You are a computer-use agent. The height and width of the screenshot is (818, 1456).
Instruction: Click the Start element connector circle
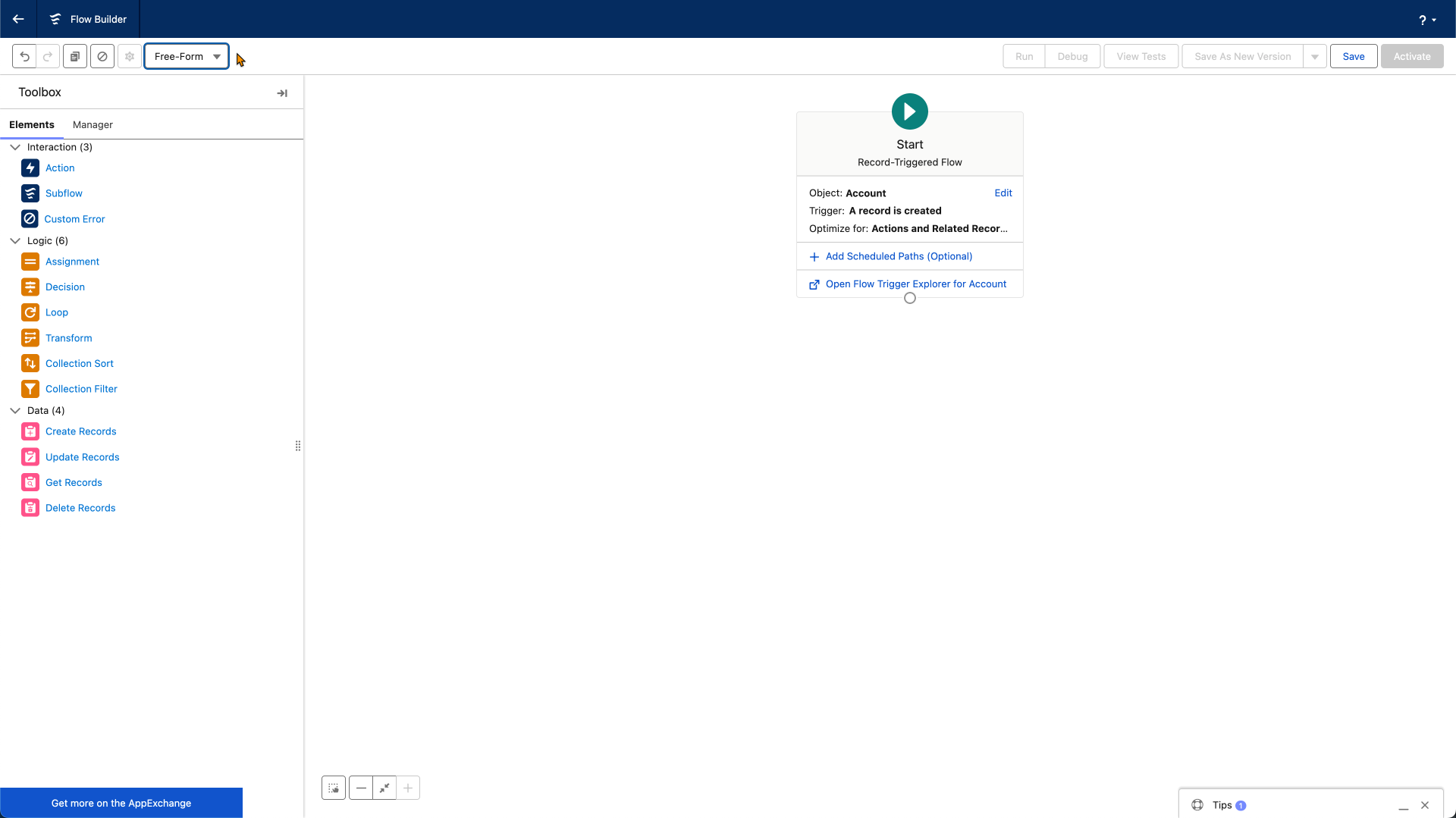[910, 299]
